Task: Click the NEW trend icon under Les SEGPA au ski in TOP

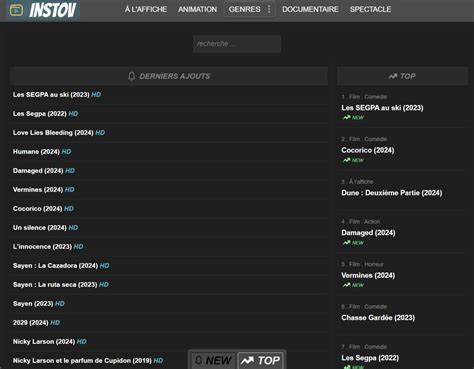Action: point(347,117)
